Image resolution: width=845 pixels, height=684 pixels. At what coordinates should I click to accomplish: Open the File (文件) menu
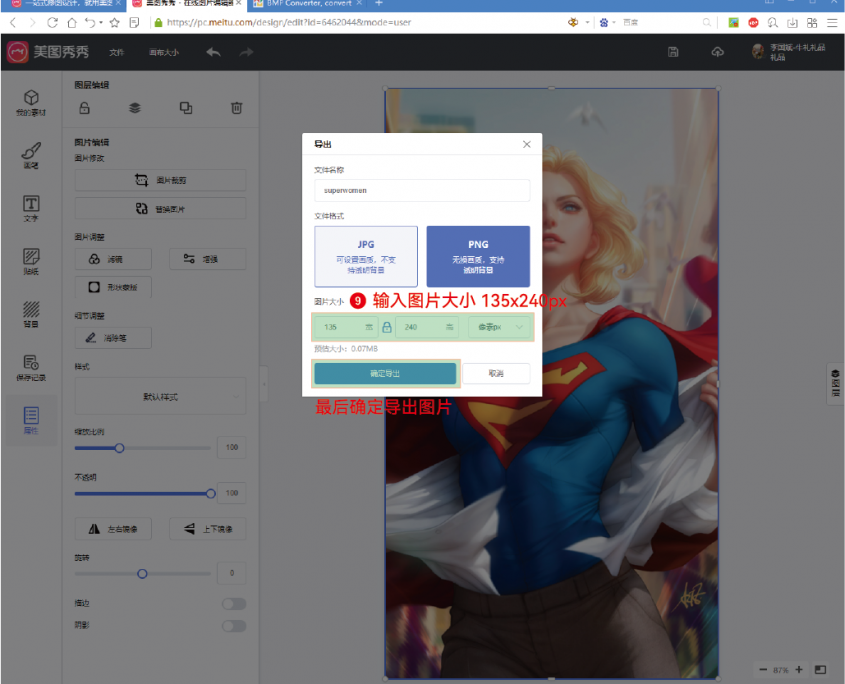[x=116, y=52]
